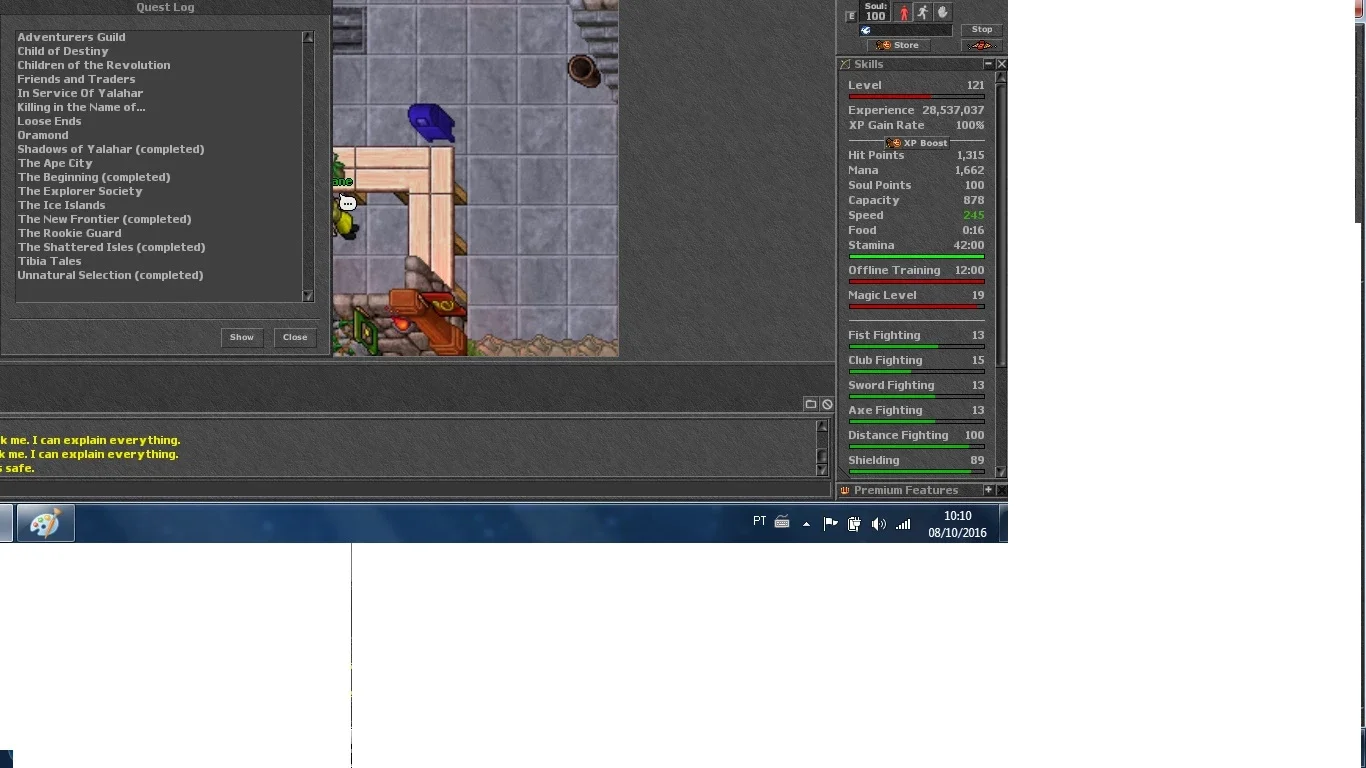Close the Skills panel
The image size is (1366, 768).
[1001, 64]
